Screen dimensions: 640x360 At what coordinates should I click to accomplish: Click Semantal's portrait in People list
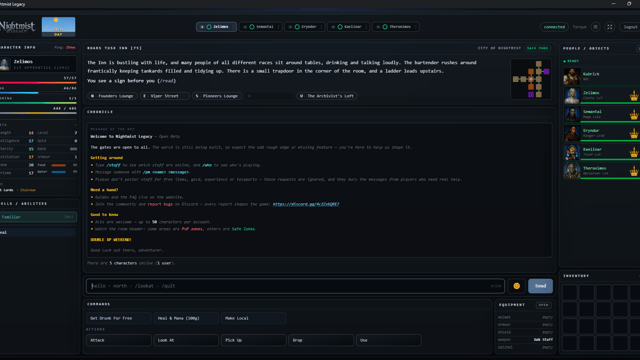[x=571, y=114]
